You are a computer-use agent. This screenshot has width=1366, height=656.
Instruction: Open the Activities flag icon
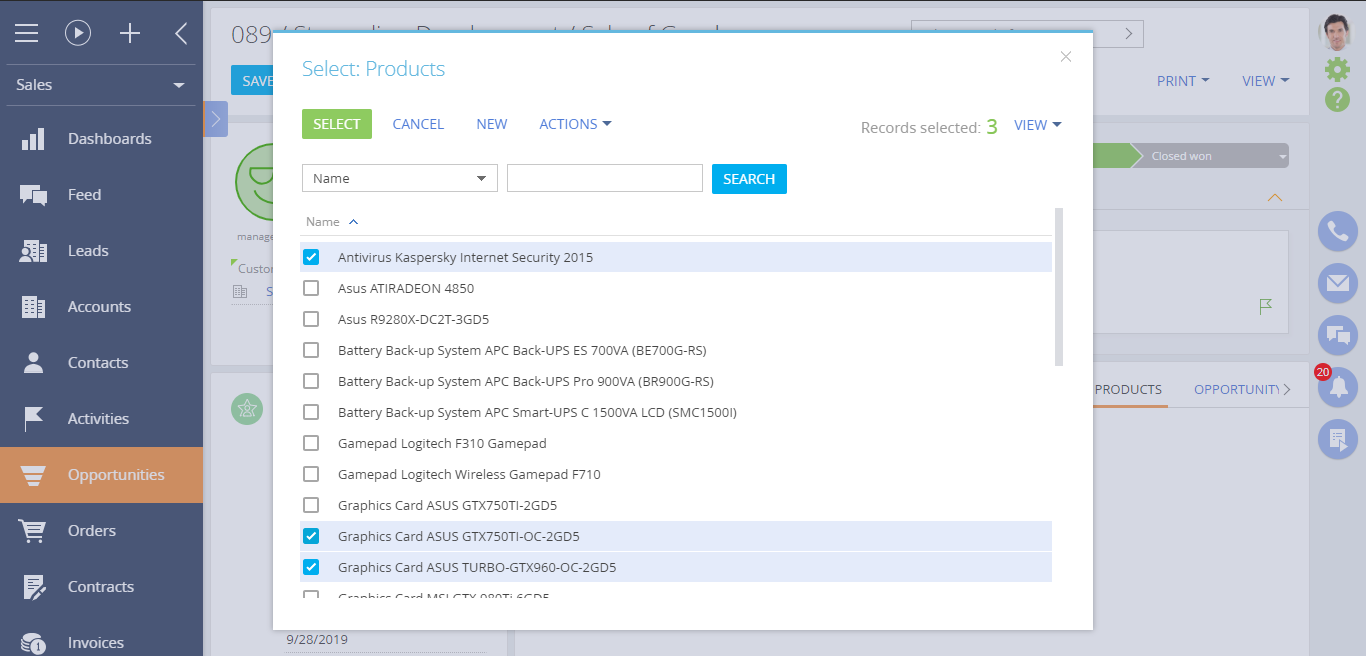[33, 419]
